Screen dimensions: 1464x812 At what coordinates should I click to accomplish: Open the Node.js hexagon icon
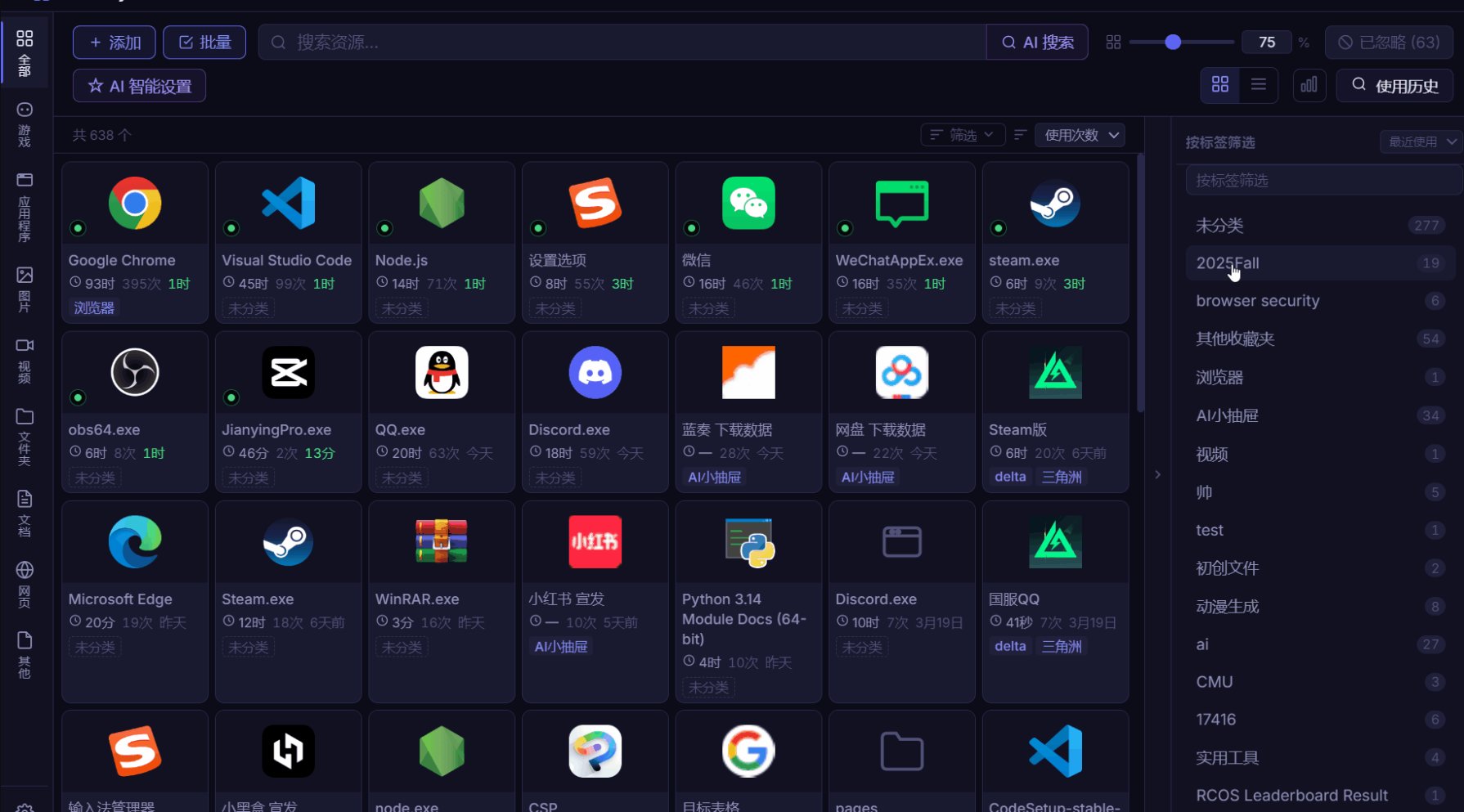pos(442,203)
